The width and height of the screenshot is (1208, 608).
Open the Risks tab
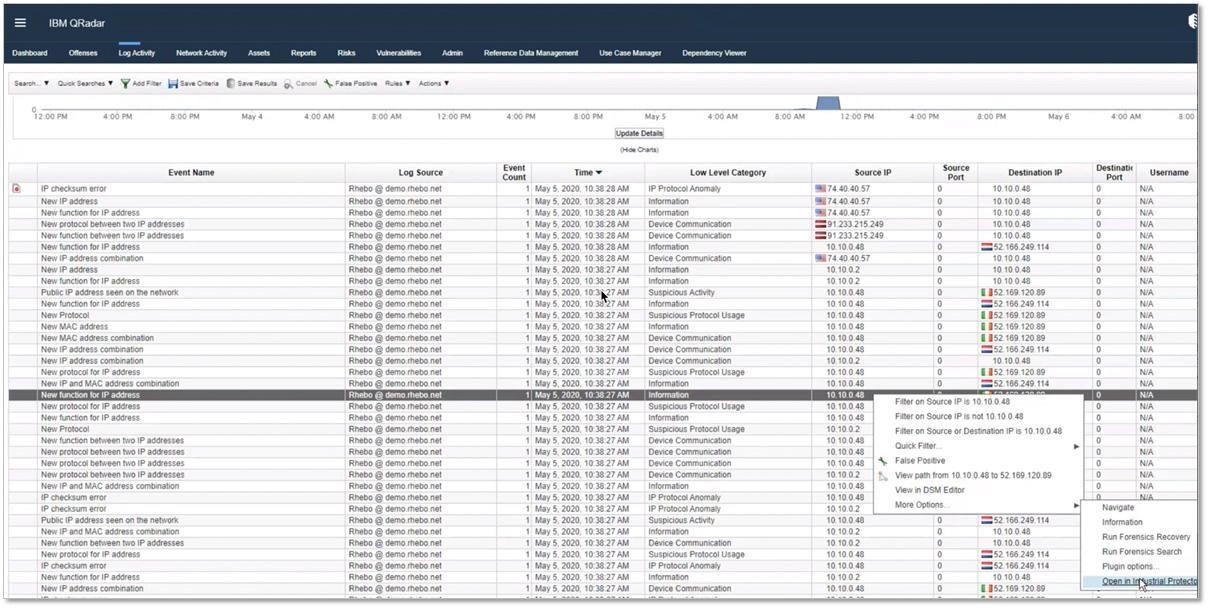click(x=346, y=53)
